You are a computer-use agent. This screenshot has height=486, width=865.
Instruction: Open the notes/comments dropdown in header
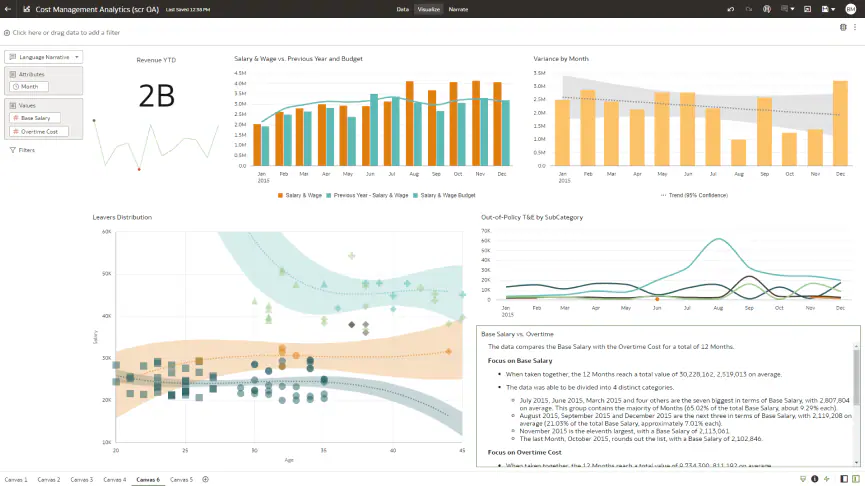click(x=790, y=9)
